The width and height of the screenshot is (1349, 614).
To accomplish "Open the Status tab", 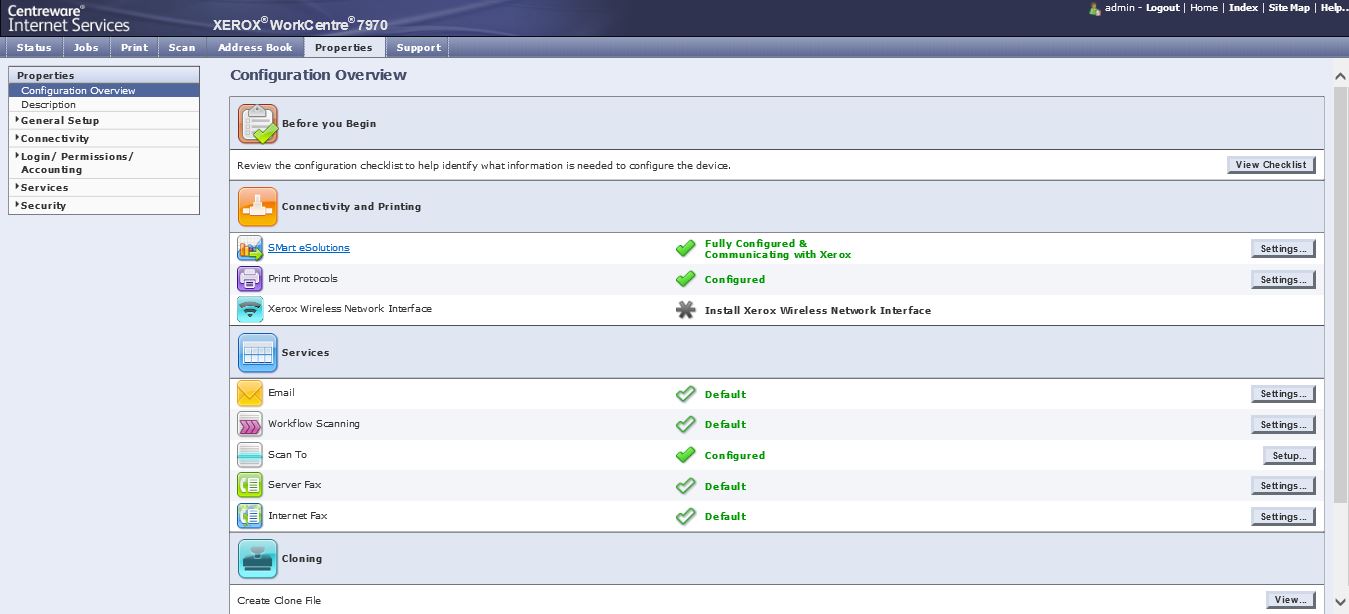I will [x=34, y=47].
